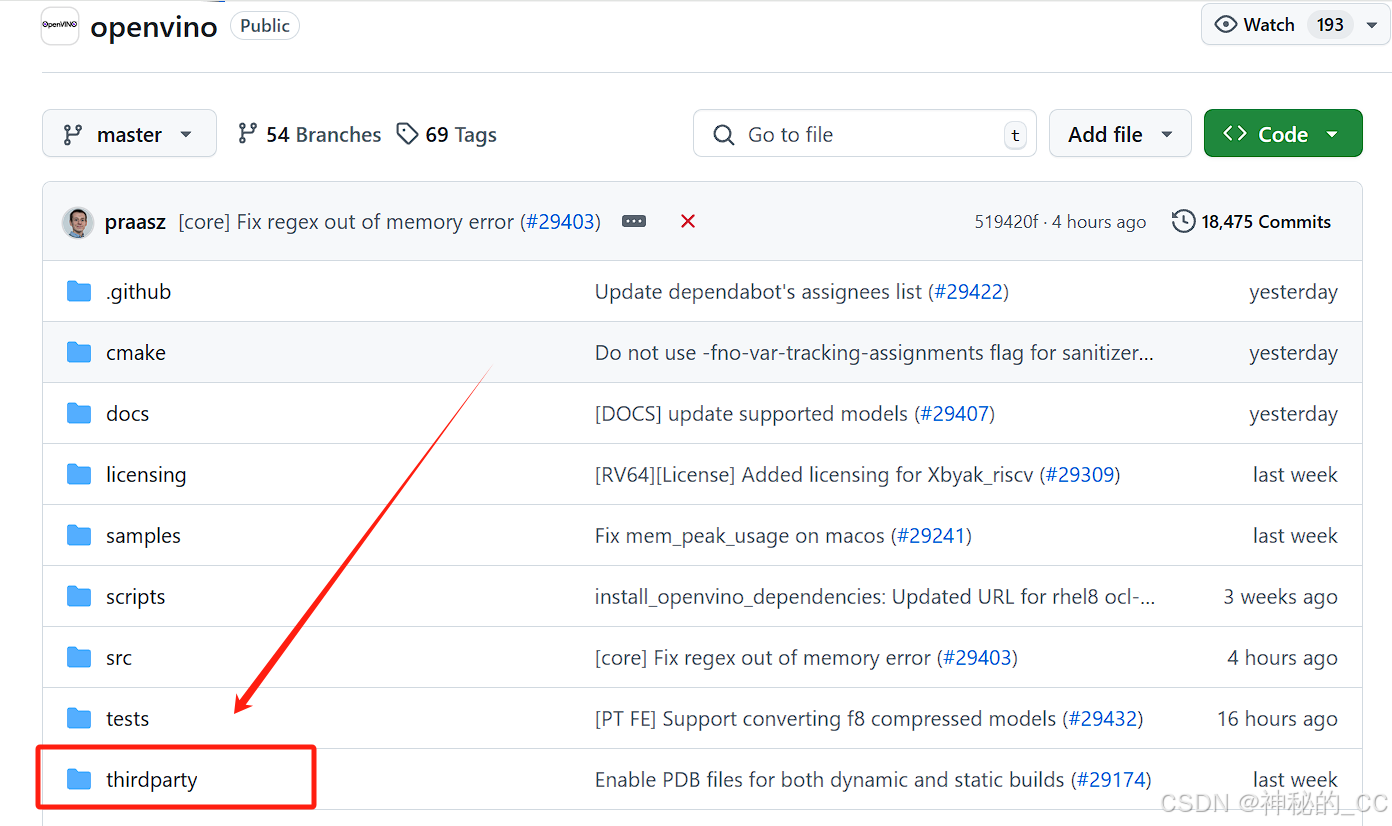The width and height of the screenshot is (1392, 826).
Task: Click the folder icon beside src
Action: coord(79,657)
